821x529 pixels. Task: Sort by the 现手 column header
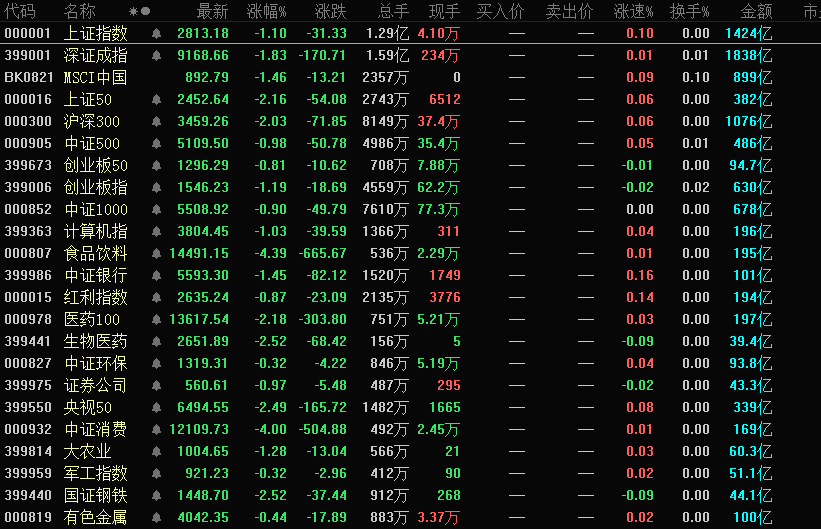click(444, 11)
